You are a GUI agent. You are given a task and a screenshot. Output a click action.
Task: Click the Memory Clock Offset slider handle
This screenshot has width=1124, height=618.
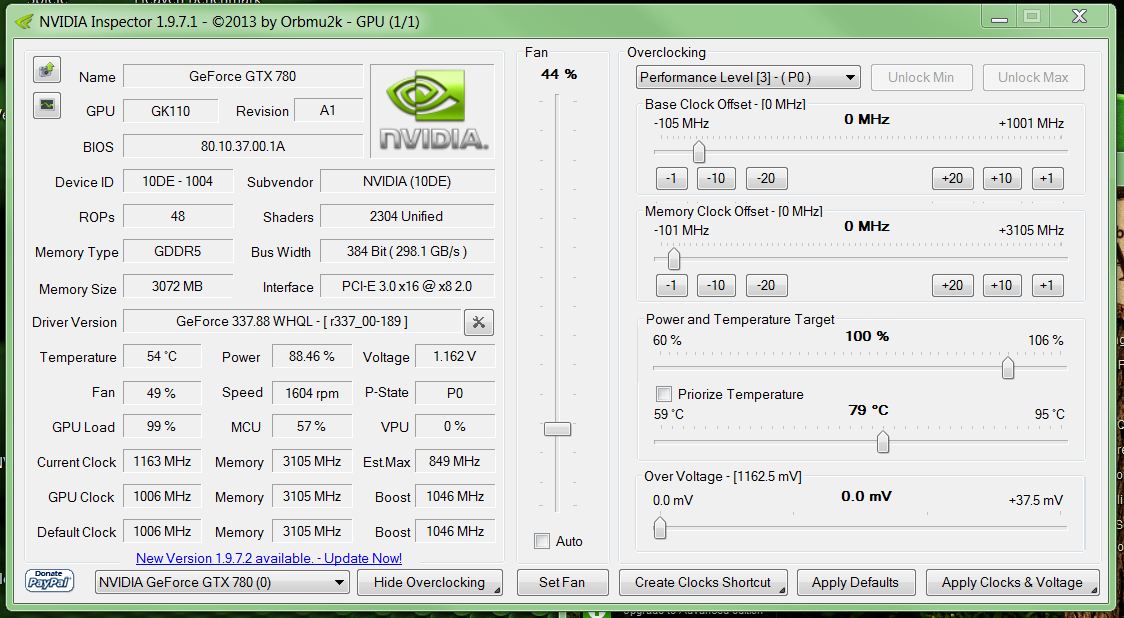674,259
